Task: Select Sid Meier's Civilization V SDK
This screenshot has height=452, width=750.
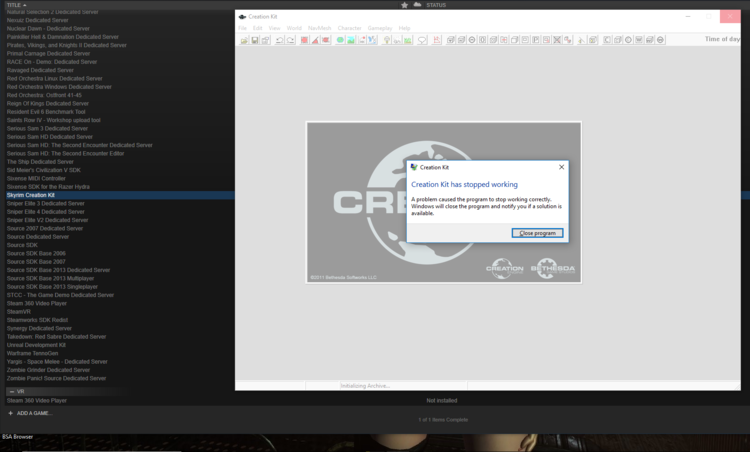Action: [44, 170]
